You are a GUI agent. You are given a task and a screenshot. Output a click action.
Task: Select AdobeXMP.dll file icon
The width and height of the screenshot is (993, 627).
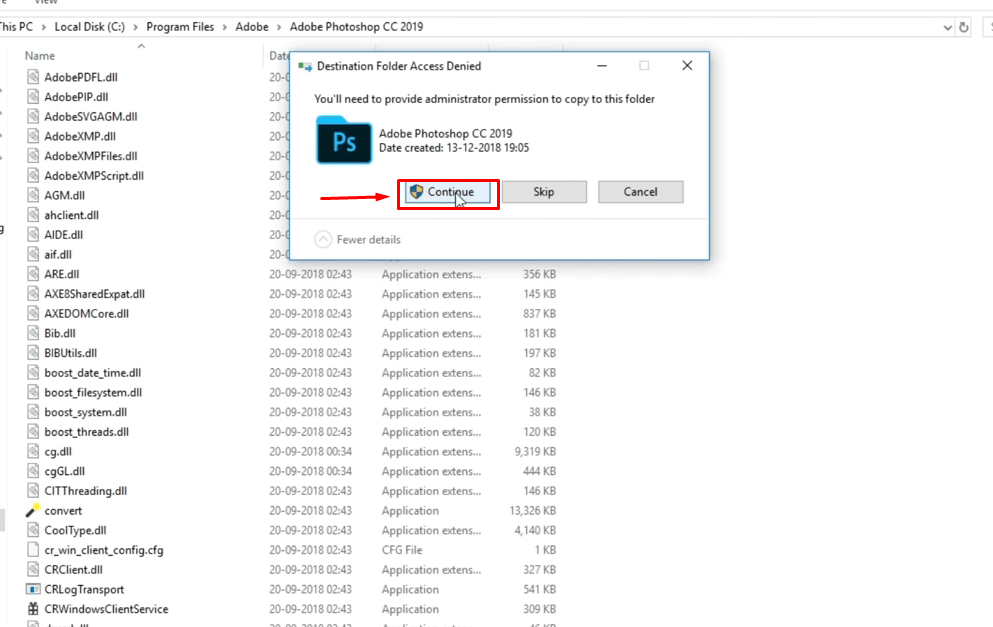(33, 136)
